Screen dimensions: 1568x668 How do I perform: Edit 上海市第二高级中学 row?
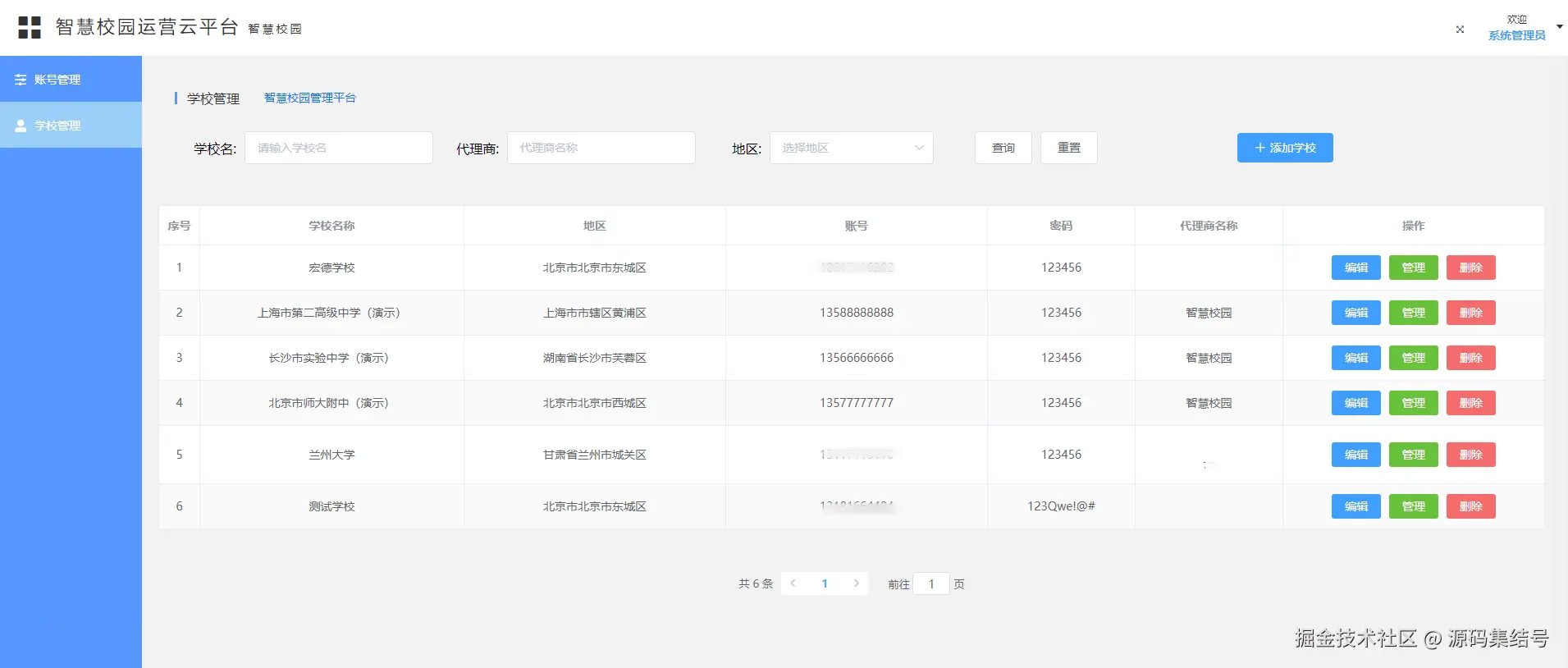coord(1356,313)
